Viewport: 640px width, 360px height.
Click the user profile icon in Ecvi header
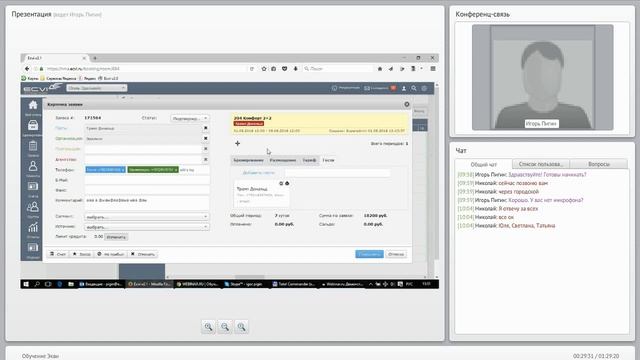point(404,88)
